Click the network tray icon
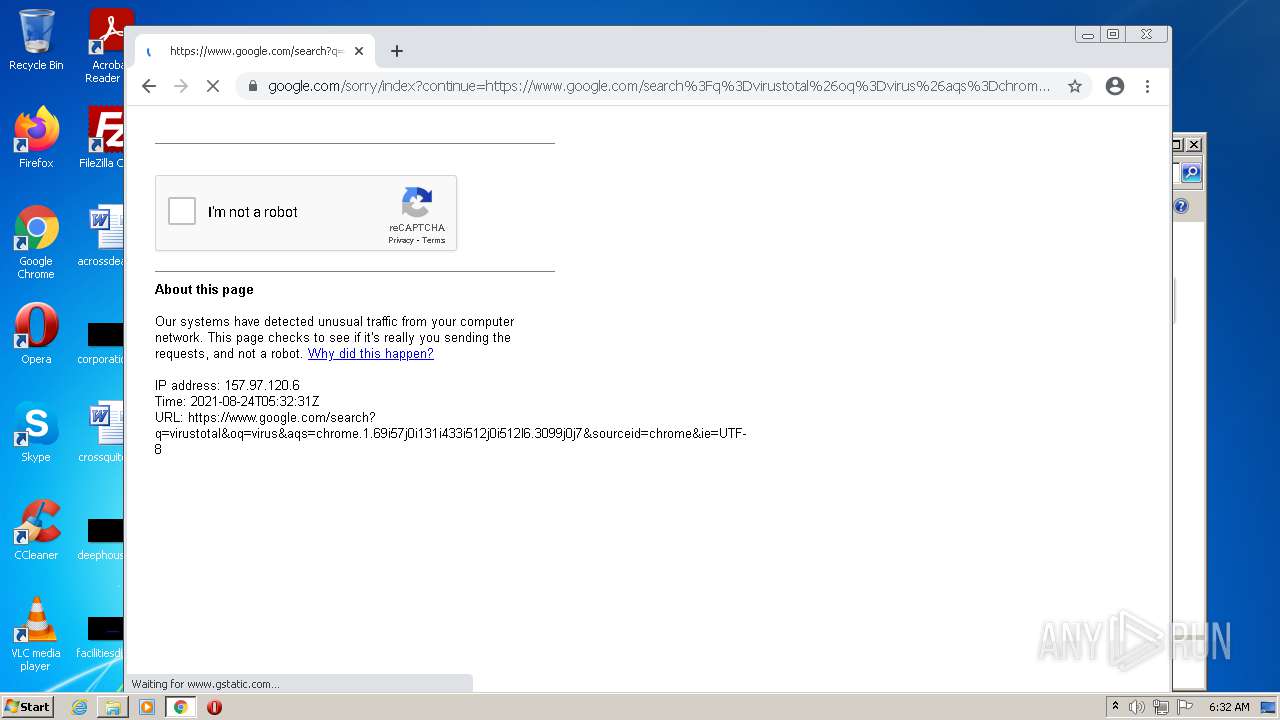Image resolution: width=1280 pixels, height=720 pixels. pyautogui.click(x=1160, y=707)
